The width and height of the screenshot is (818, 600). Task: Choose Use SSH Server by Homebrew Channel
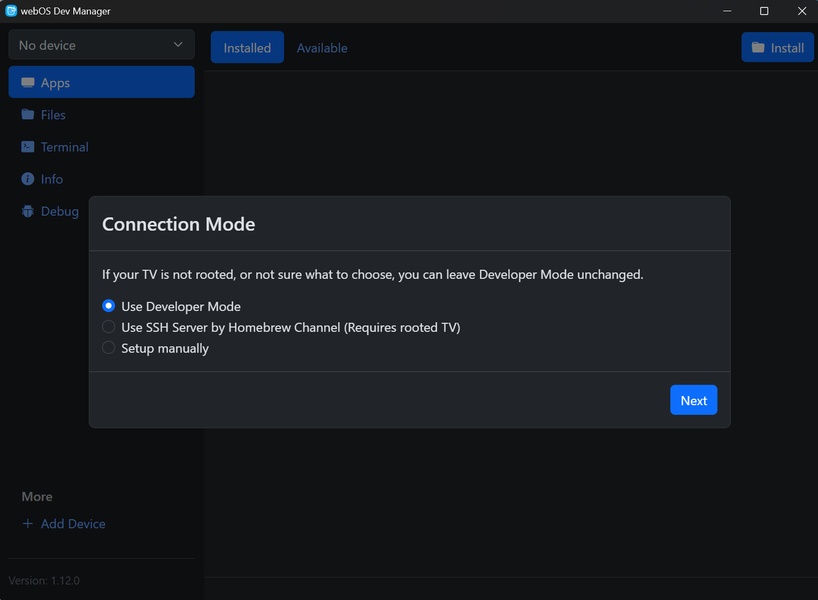click(109, 327)
